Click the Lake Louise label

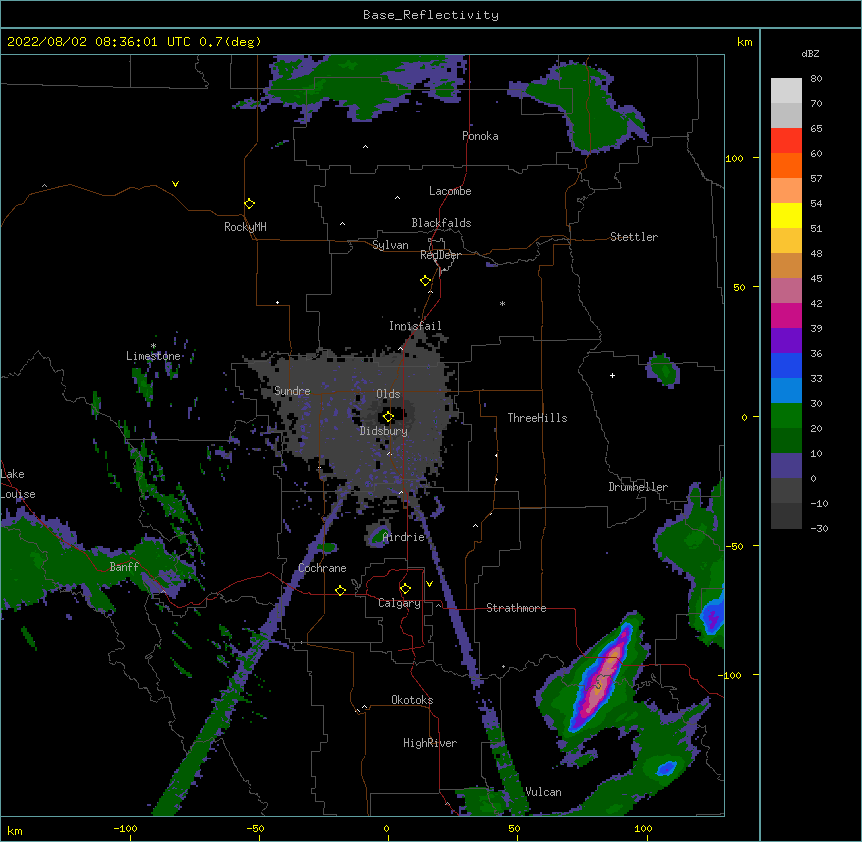point(18,484)
